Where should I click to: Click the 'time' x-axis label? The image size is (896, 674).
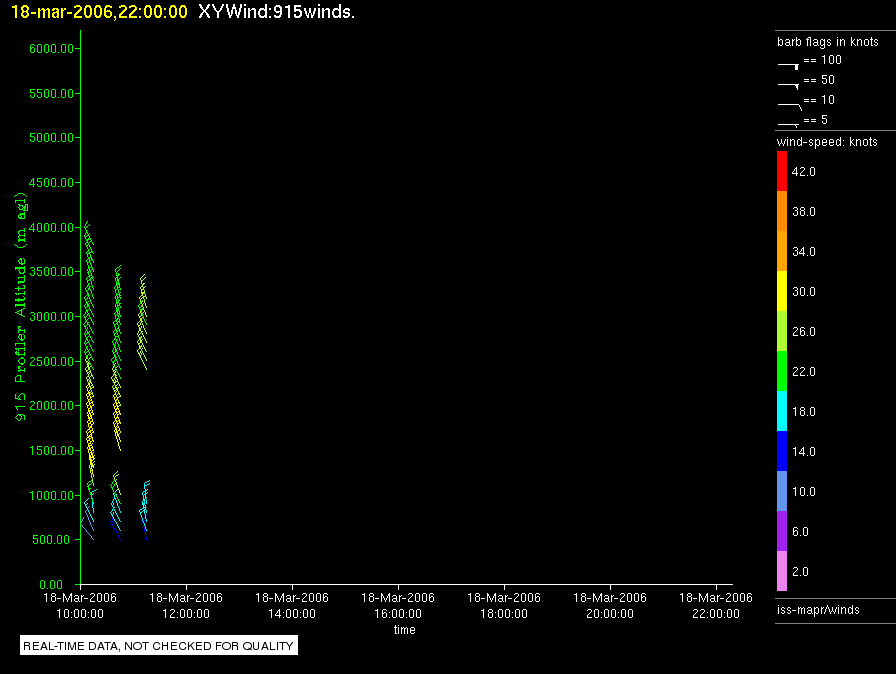click(x=405, y=630)
